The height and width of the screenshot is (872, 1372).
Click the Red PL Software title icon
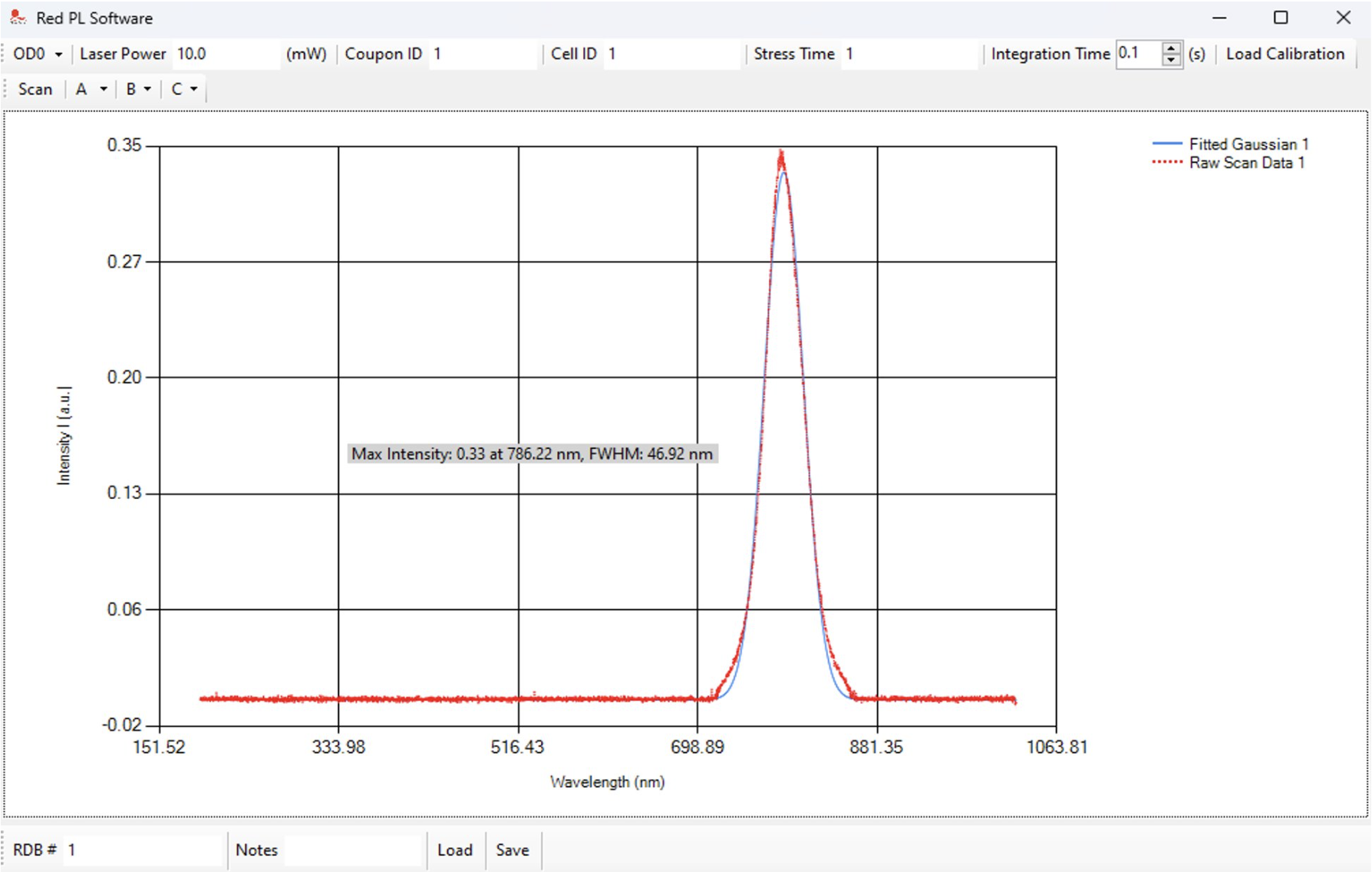18,18
